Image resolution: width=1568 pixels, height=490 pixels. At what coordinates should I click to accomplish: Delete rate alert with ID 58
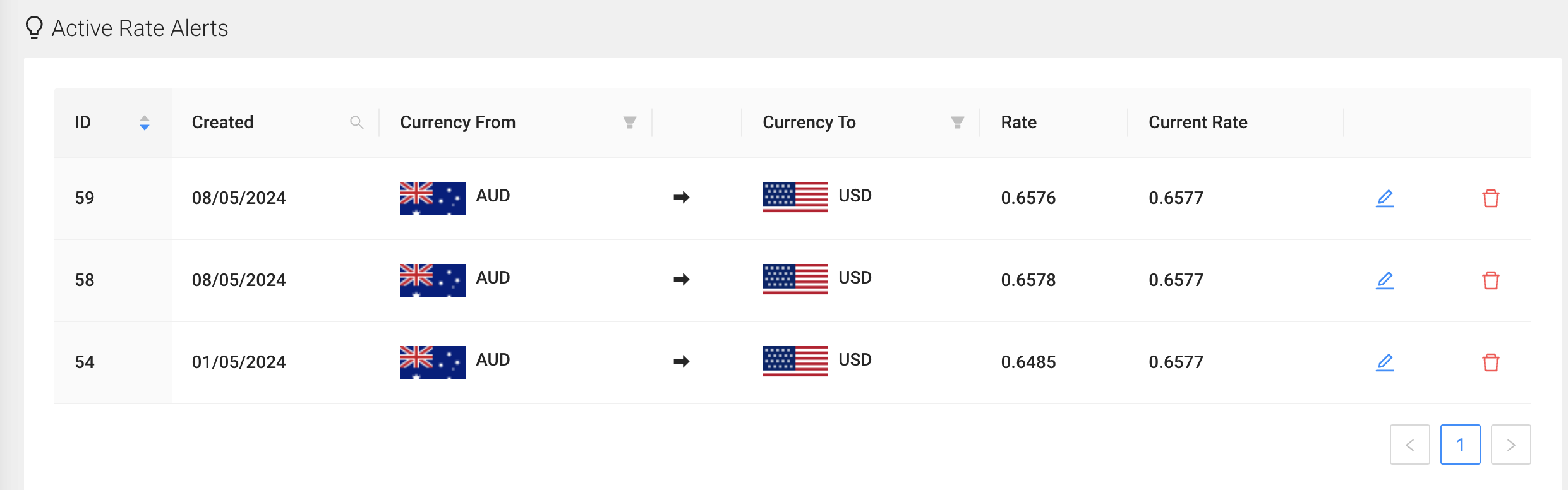1490,280
